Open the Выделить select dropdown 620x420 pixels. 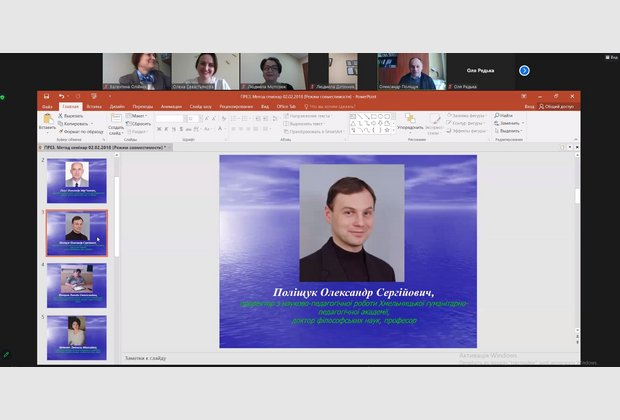pyautogui.click(x=508, y=131)
